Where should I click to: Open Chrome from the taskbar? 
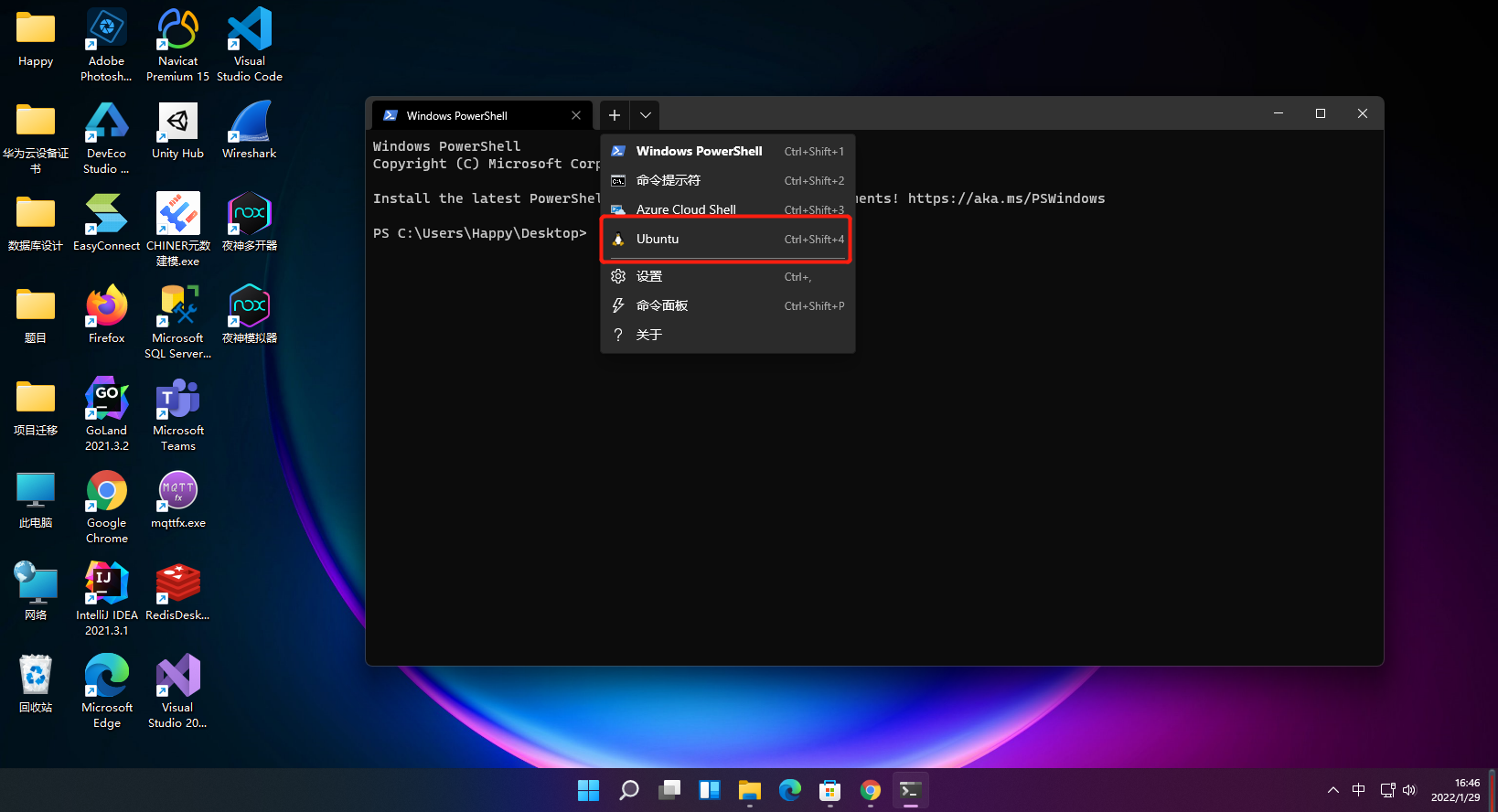pyautogui.click(x=870, y=790)
